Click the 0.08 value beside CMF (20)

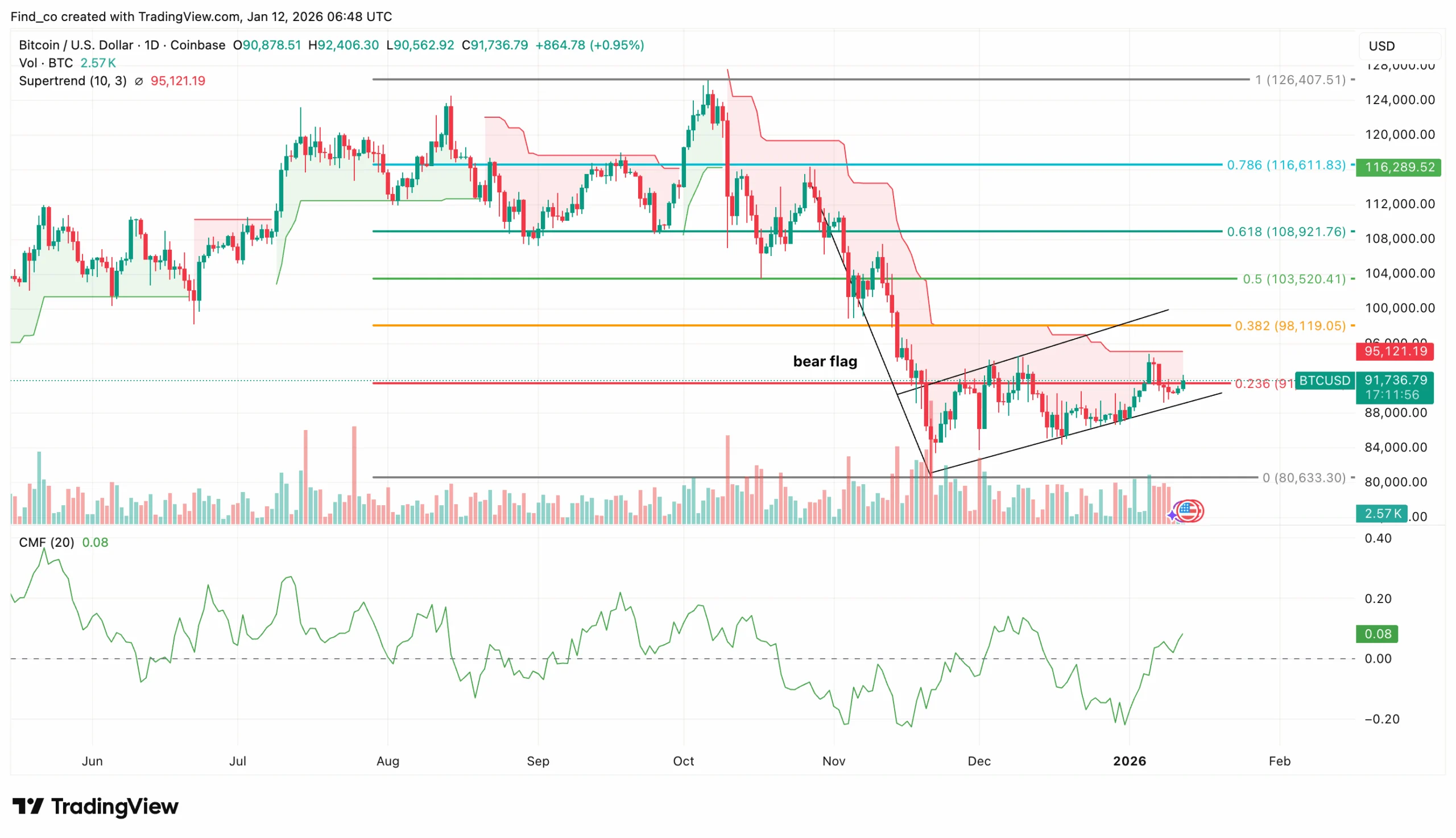tap(95, 542)
